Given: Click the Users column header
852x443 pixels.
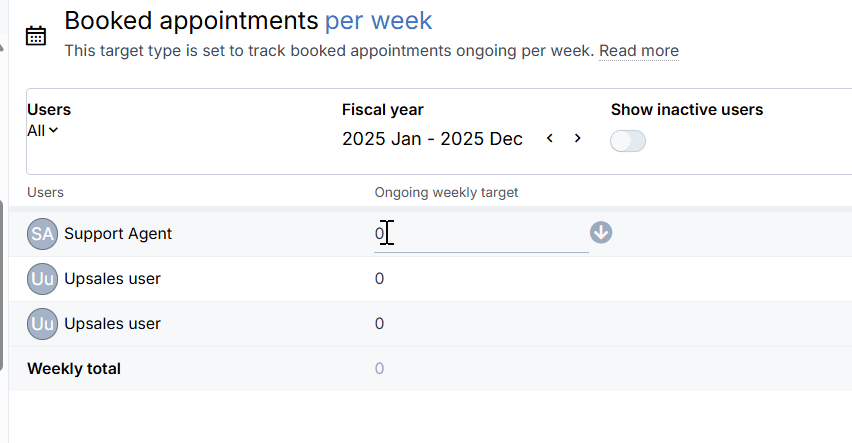Looking at the screenshot, I should click(x=45, y=192).
